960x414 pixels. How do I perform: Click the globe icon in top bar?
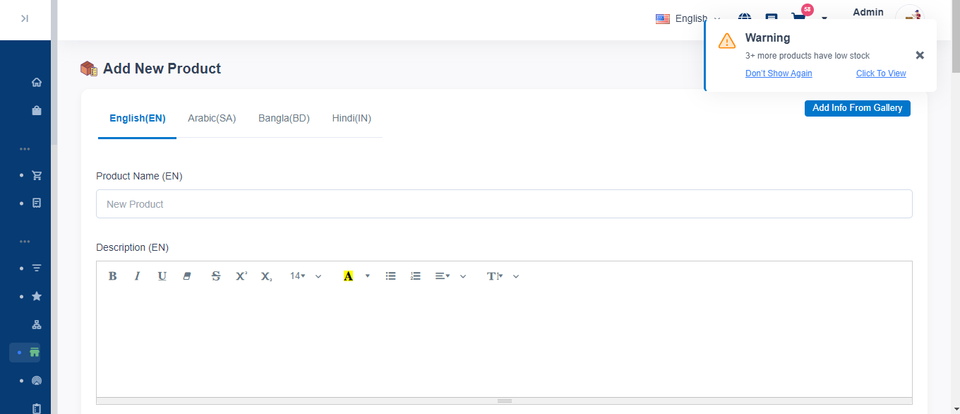point(744,18)
